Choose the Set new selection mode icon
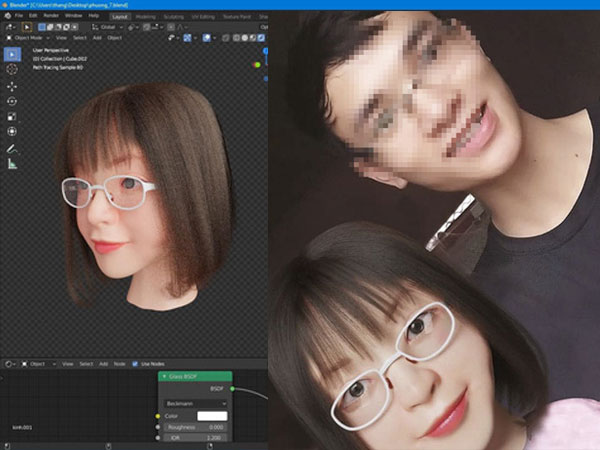600x450 pixels. click(42, 27)
